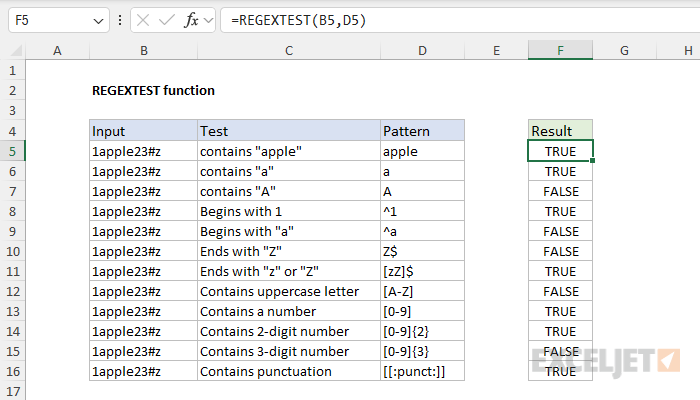Select row 1 header
This screenshot has width=700, height=400.
[x=12, y=71]
